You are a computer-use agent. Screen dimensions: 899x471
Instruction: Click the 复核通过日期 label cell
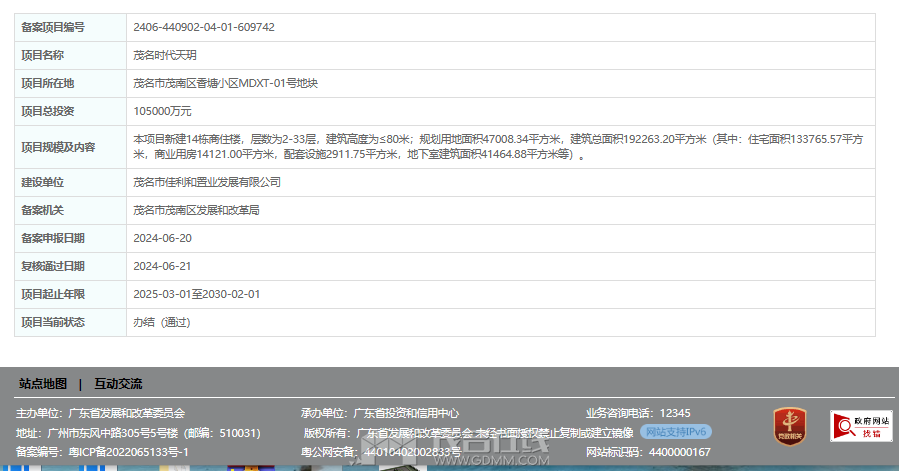coord(71,266)
